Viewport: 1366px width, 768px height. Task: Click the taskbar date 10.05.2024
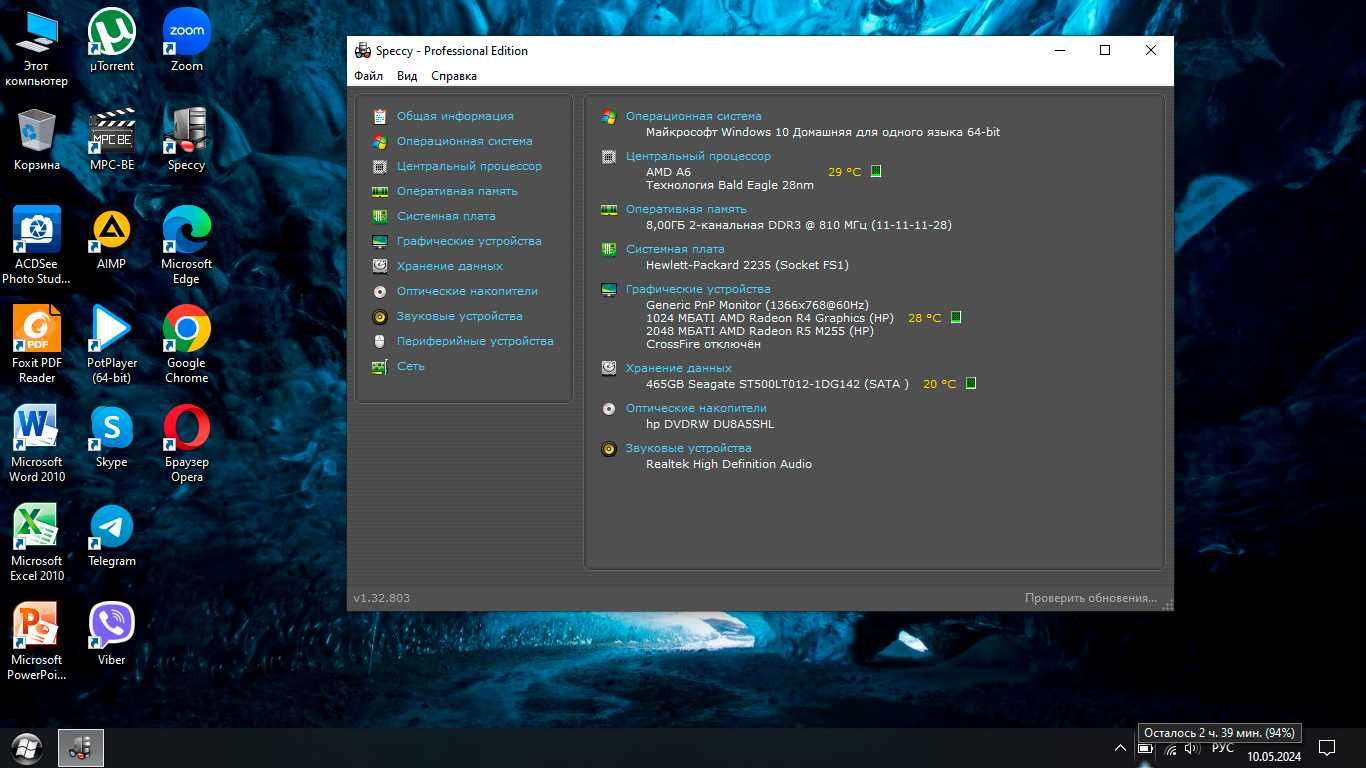click(x=1274, y=757)
